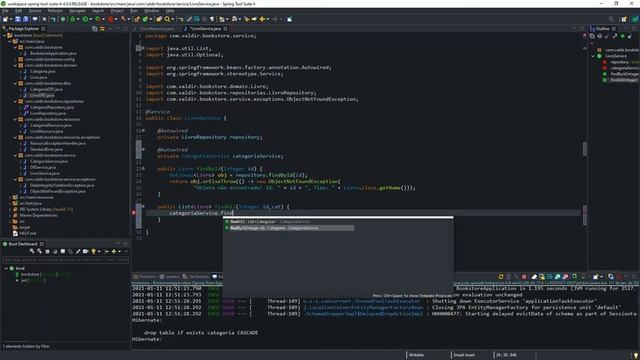Screen dimensions: 640x360
Task: Click the first start icon in Boot Dashboard toolbar
Action: tap(32, 251)
